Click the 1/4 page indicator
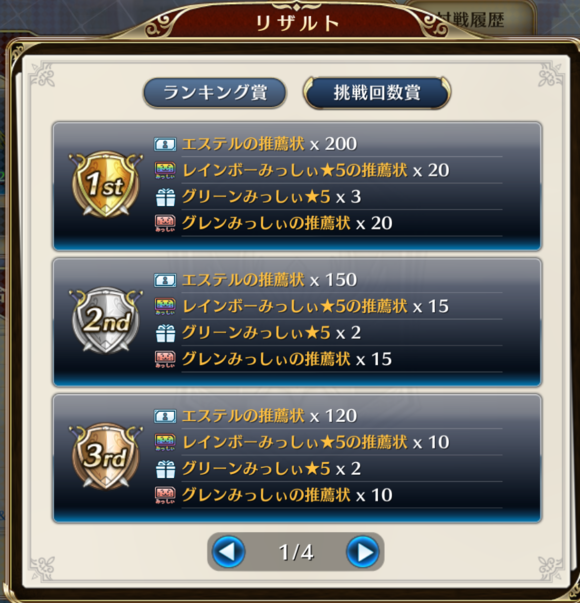The image size is (580, 603). tap(296, 553)
